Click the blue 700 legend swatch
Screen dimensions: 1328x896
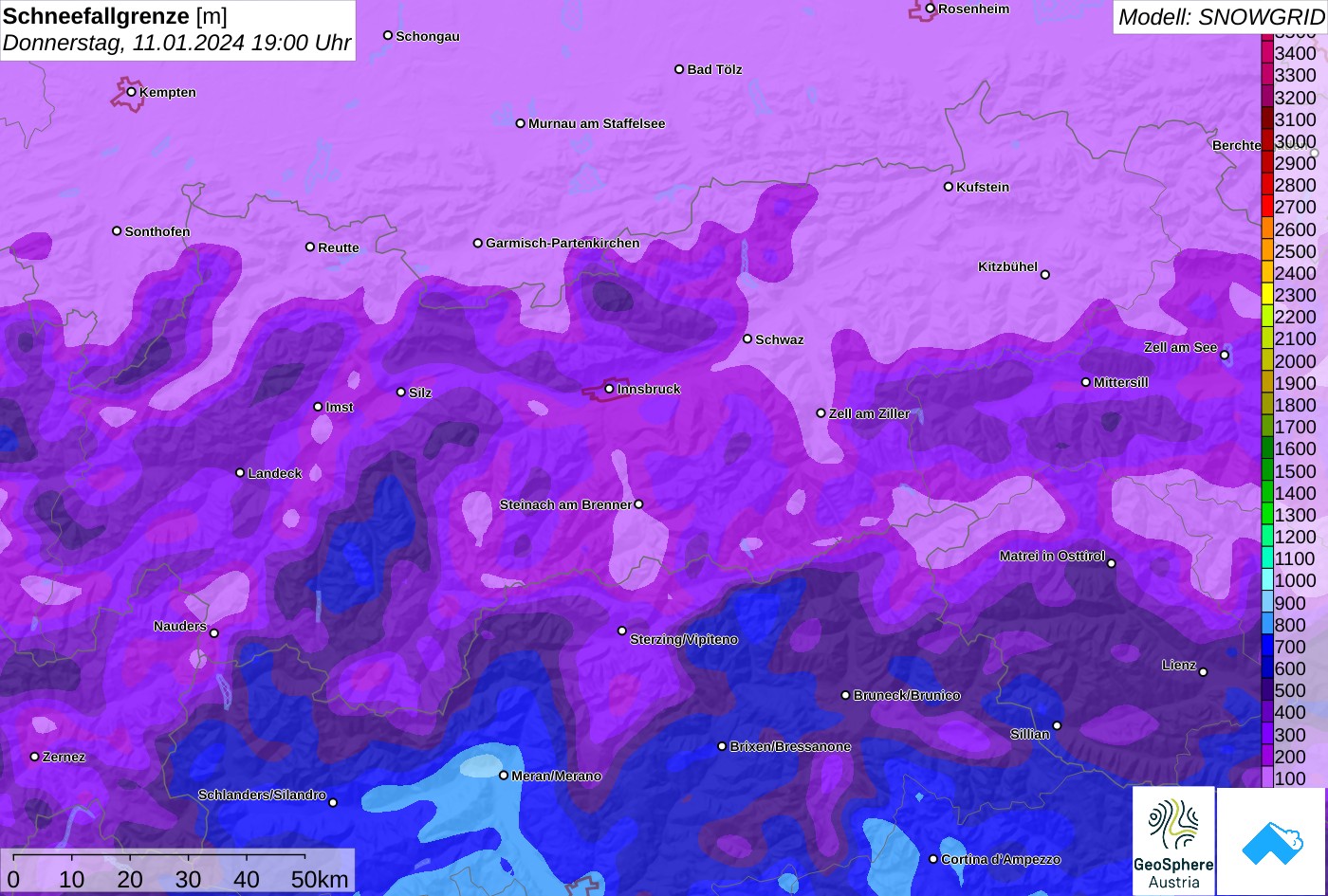1267,647
